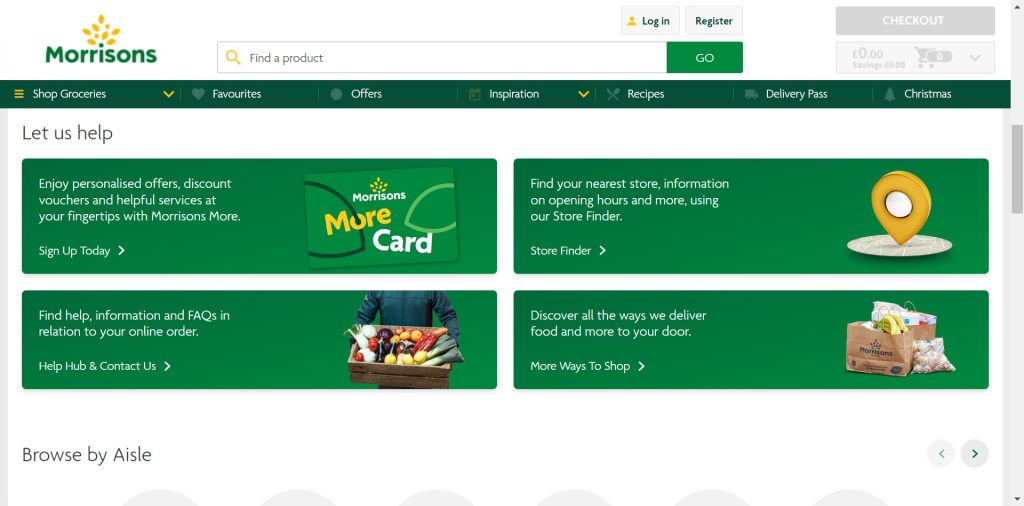The height and width of the screenshot is (506, 1024).
Task: Click the Recipes cutlery icon
Action: 613,94
